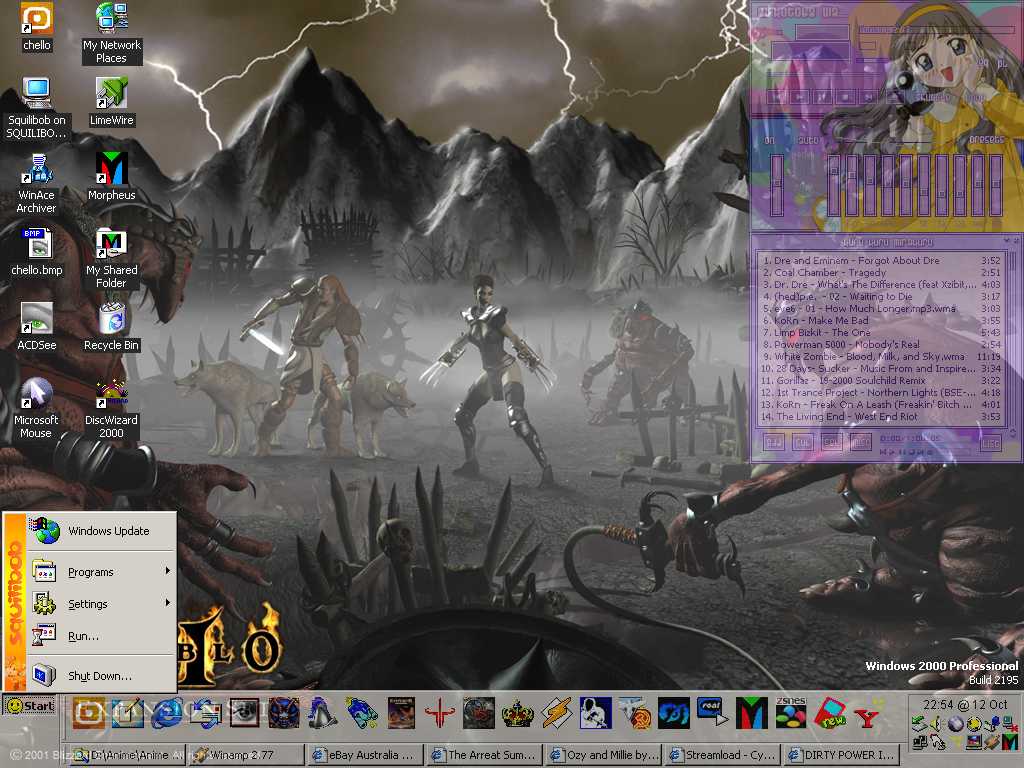Launch RealPlayer from quick launch

(712, 712)
